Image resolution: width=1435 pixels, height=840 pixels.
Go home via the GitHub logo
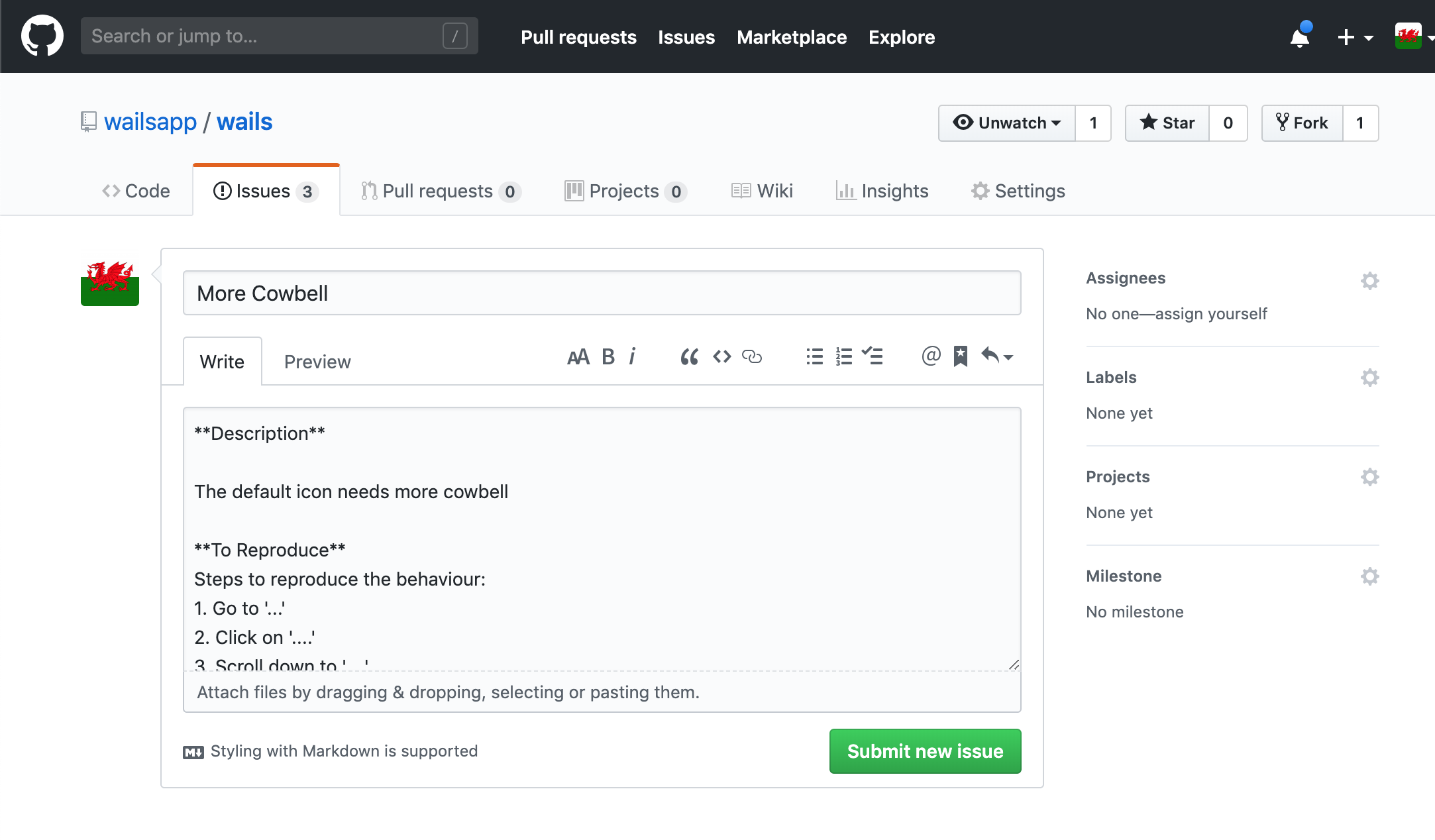[41, 36]
